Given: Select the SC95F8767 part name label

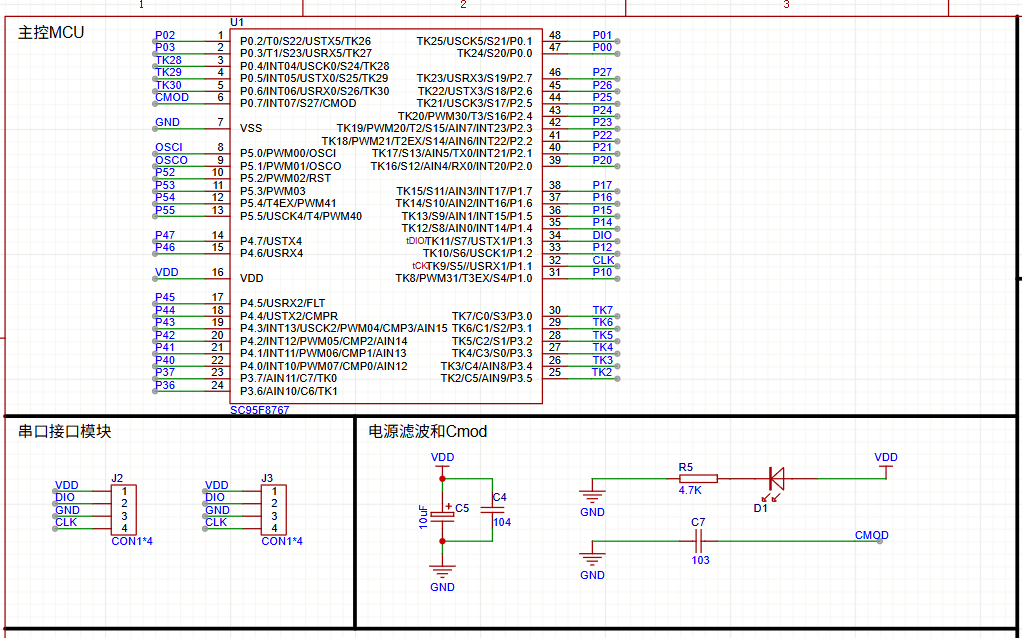Looking at the screenshot, I should 259,411.
